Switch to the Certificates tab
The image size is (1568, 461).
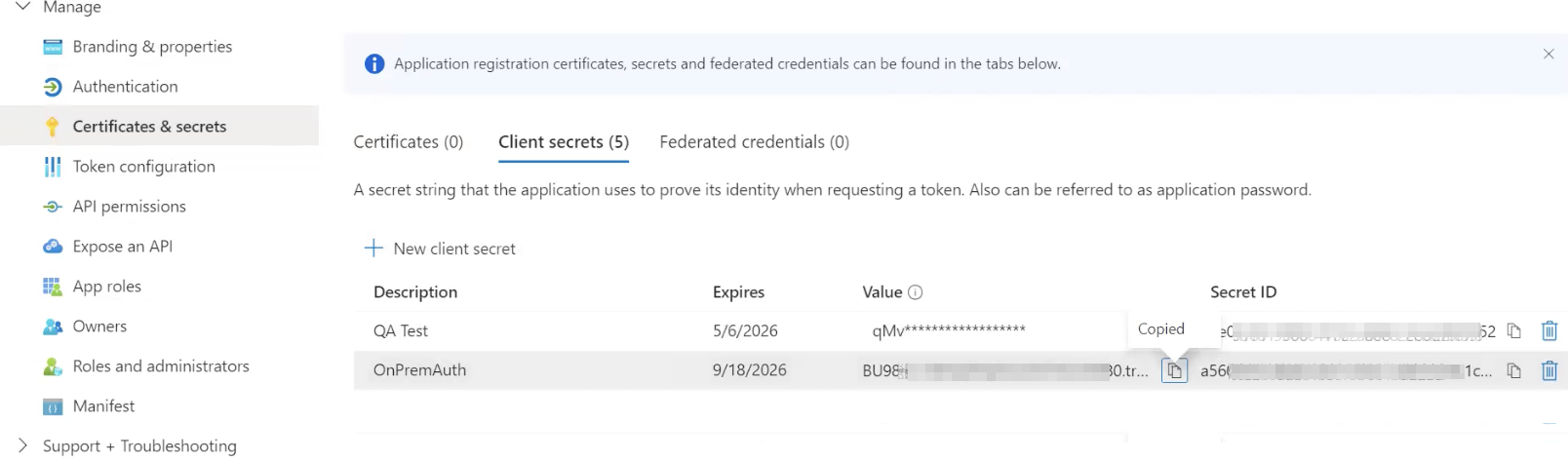tap(408, 142)
